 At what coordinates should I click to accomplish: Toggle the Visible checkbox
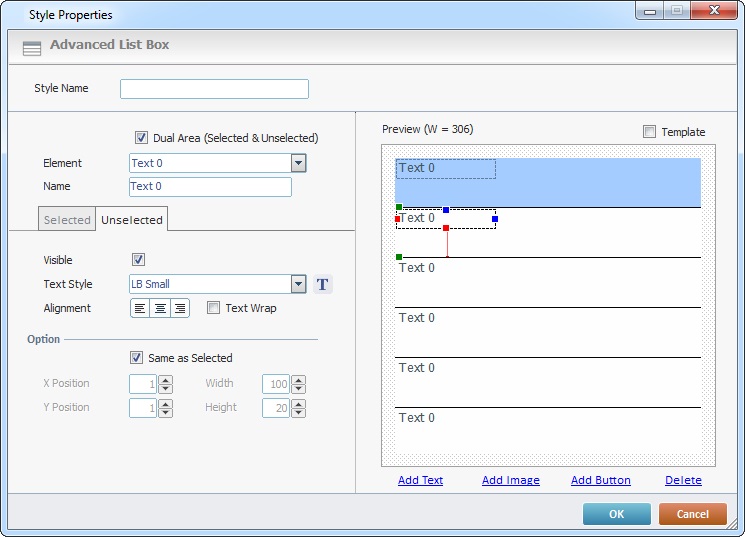139,260
